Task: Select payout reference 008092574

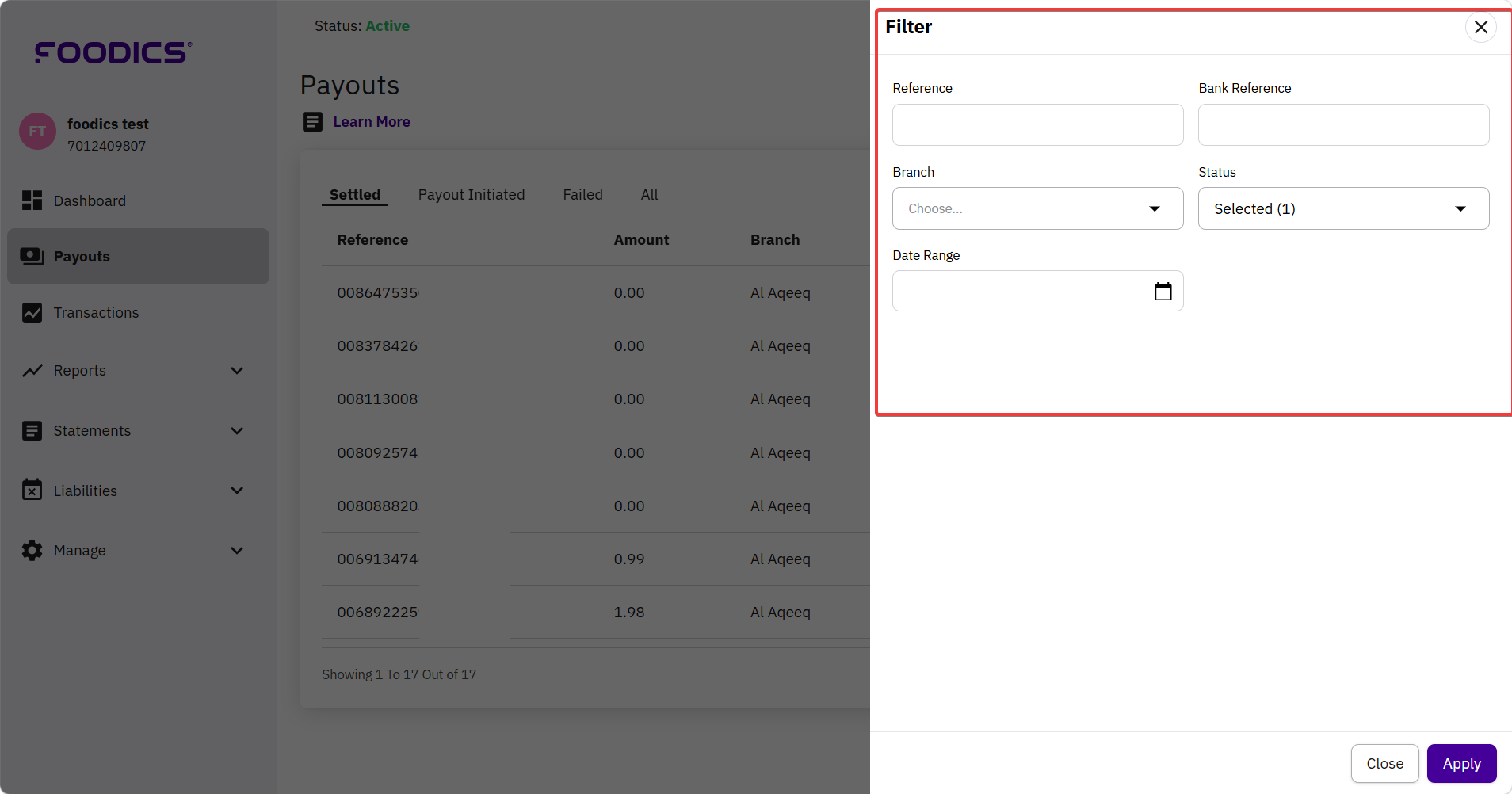Action: tap(377, 452)
